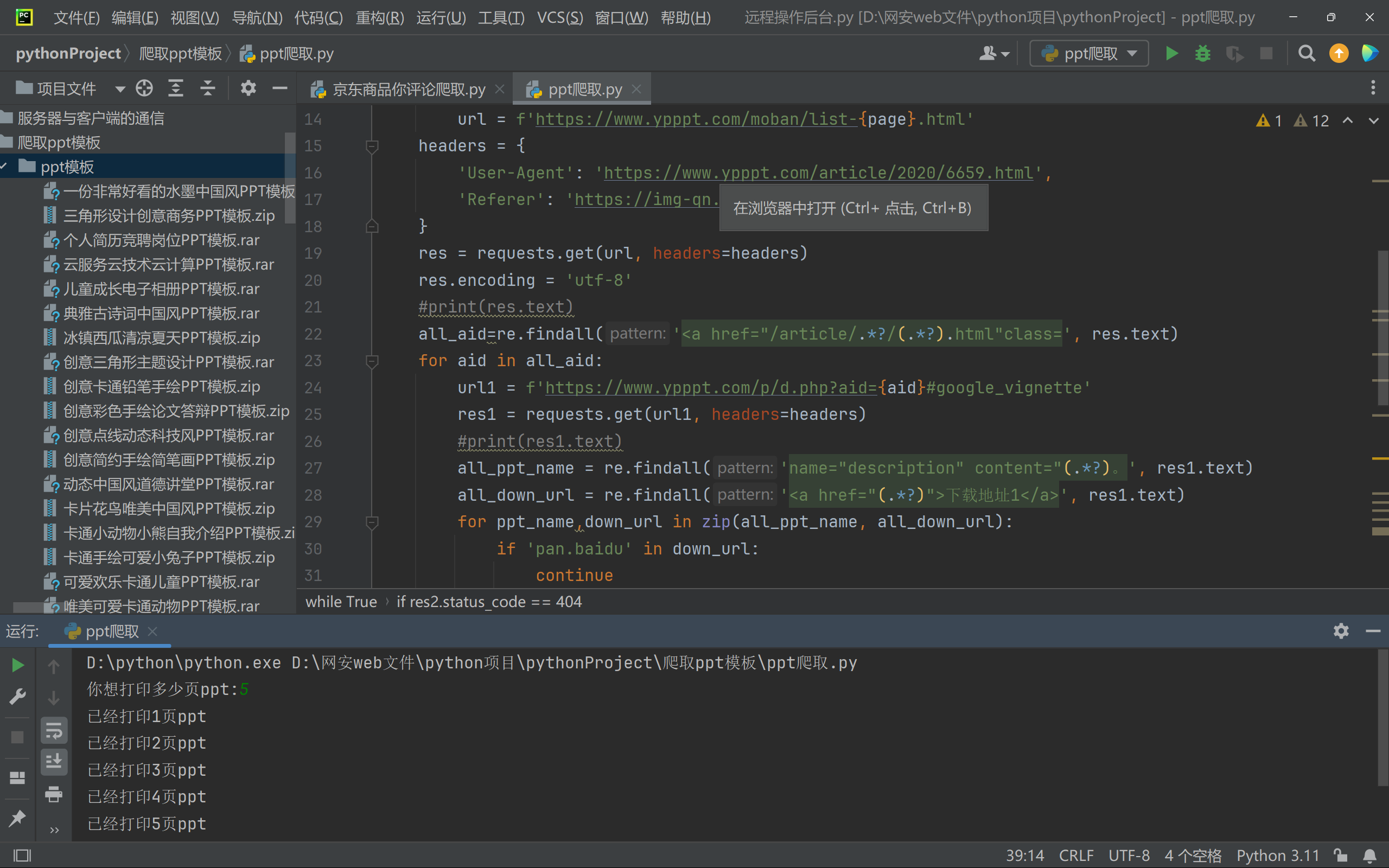Toggle fold marker at line 23 for loop
Screen dimensions: 1389x868
372,361
